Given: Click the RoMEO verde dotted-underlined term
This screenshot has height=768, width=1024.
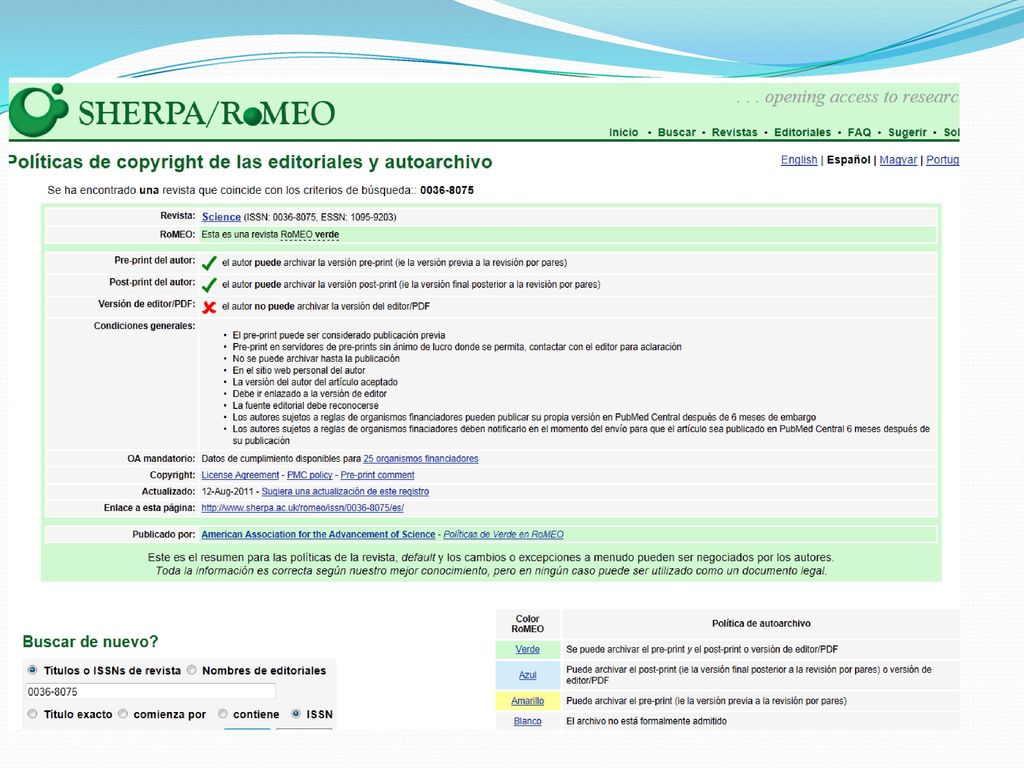Looking at the screenshot, I should [310, 234].
